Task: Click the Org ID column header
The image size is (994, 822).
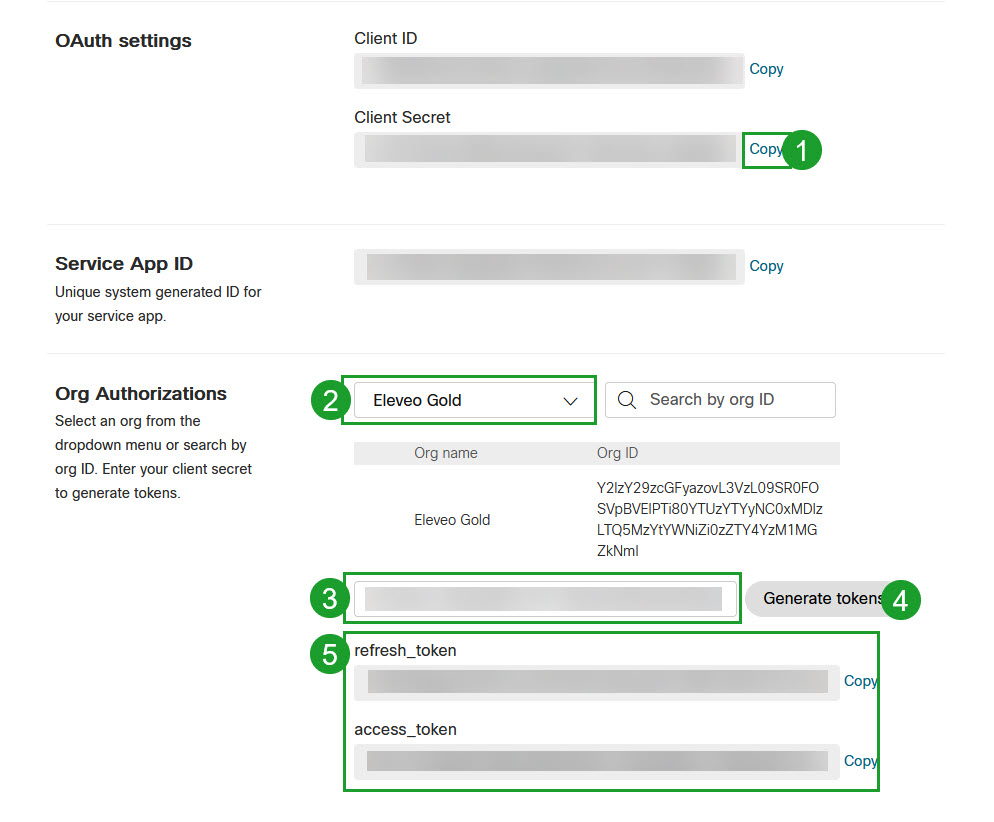Action: (617, 453)
